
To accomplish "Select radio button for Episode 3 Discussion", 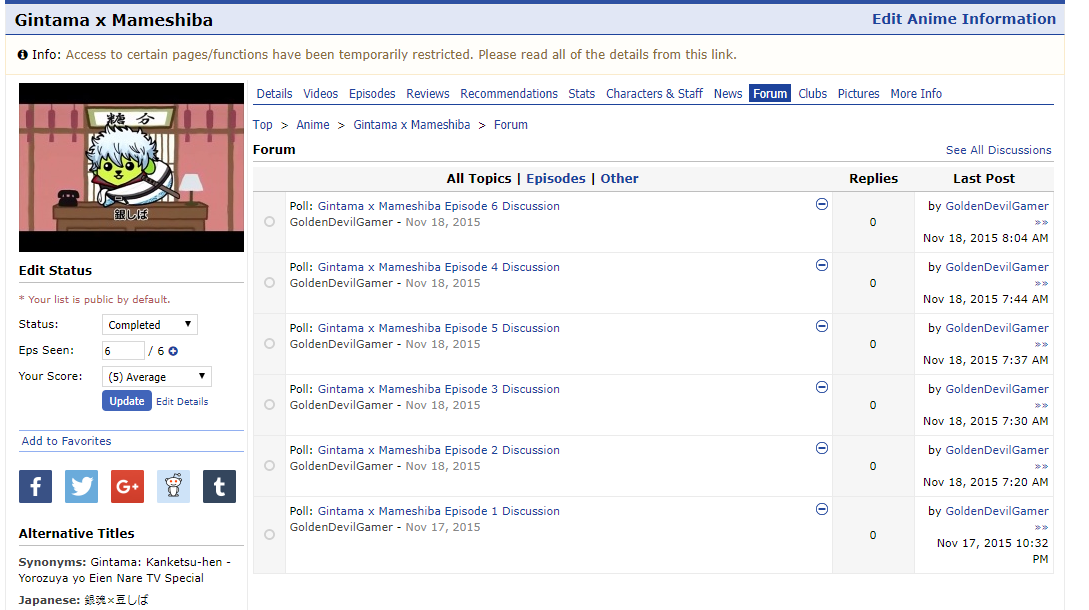I will click(x=269, y=405).
